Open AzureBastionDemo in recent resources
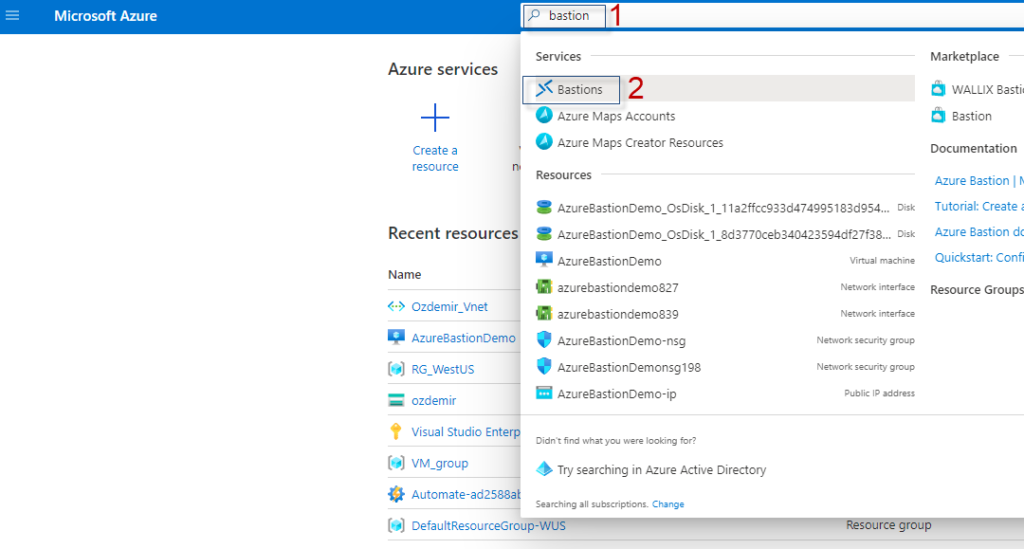The width and height of the screenshot is (1024, 549). 463,338
